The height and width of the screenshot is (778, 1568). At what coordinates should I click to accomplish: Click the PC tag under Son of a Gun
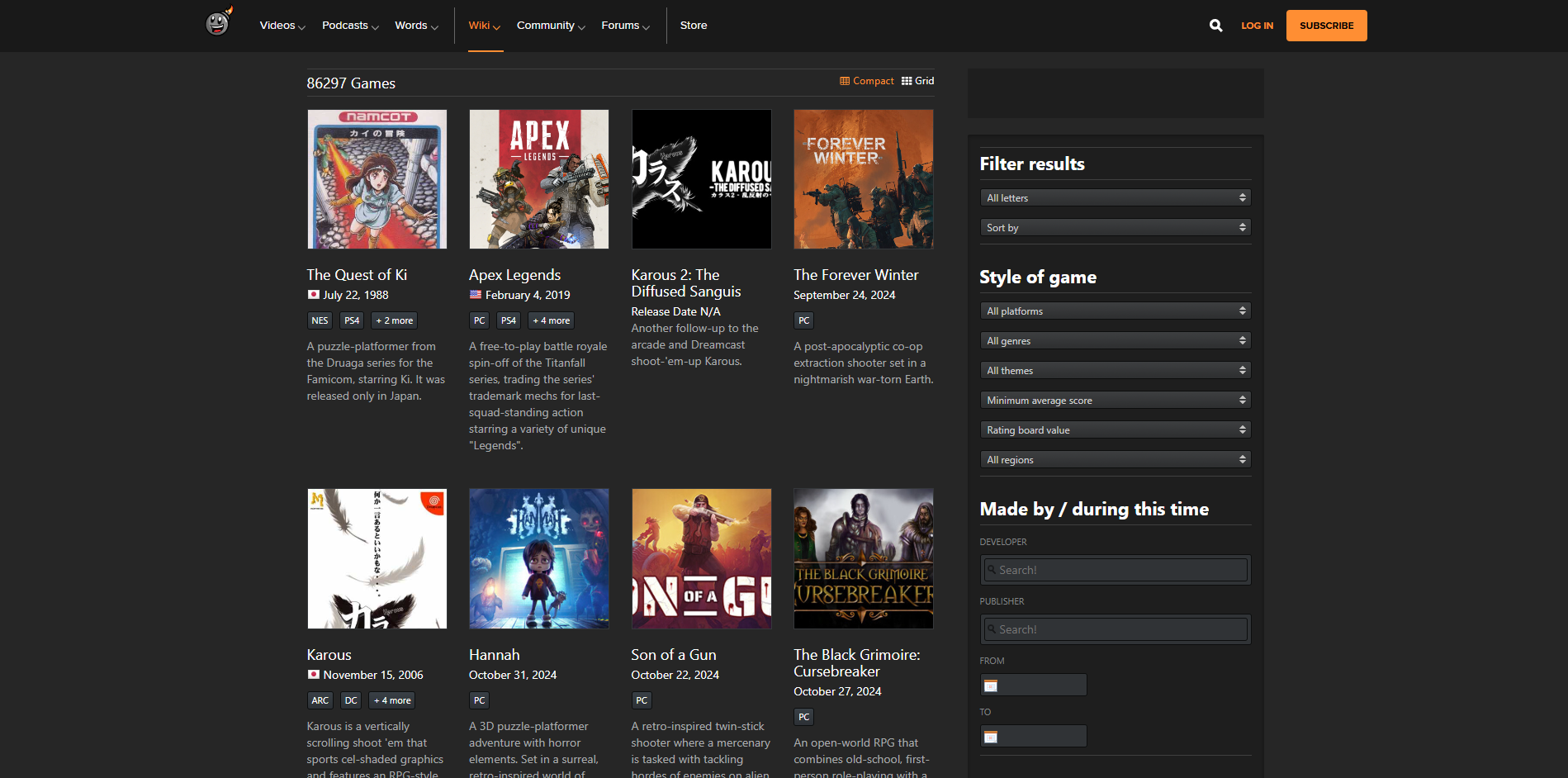tap(642, 700)
